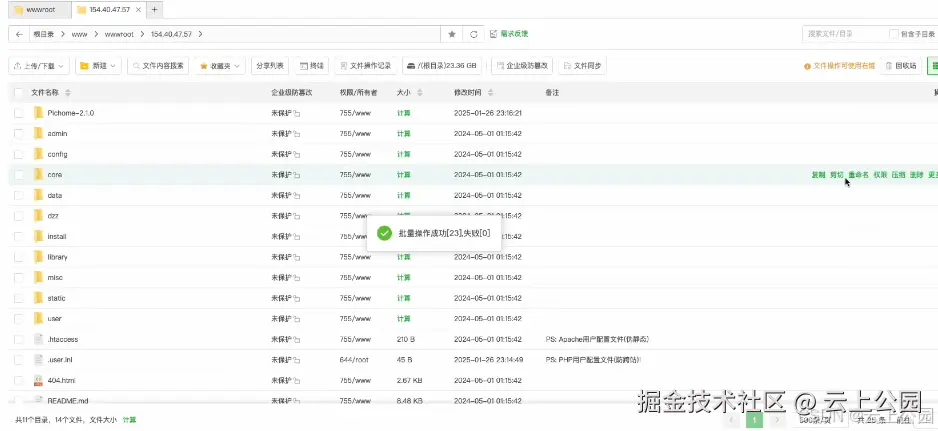Enable include subdirectories (包含子目录) checkbox
This screenshot has width=938, height=431.
click(894, 34)
